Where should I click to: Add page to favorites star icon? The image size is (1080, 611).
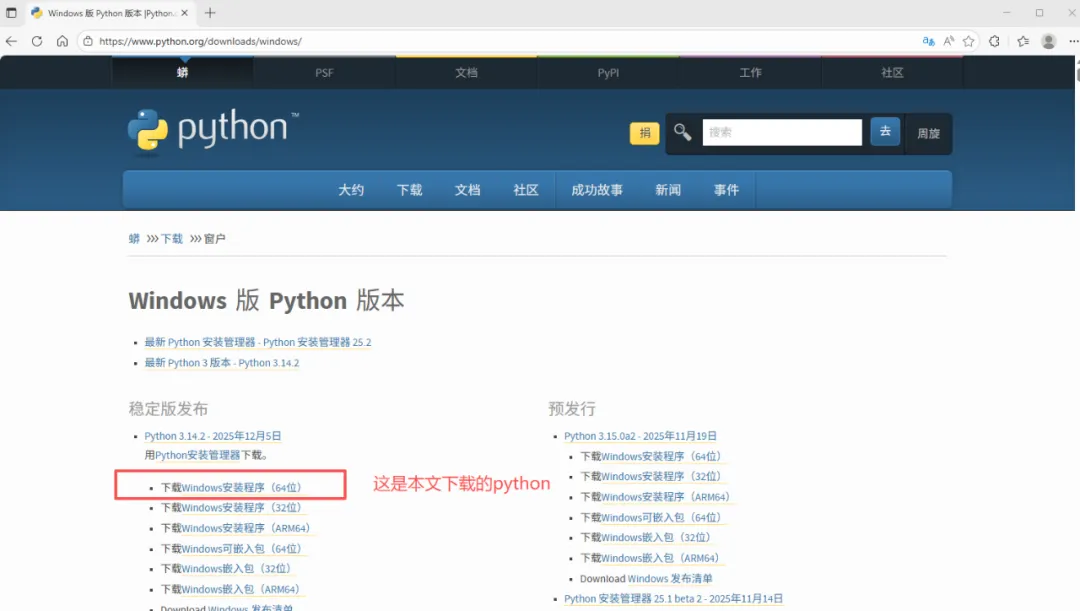point(968,41)
